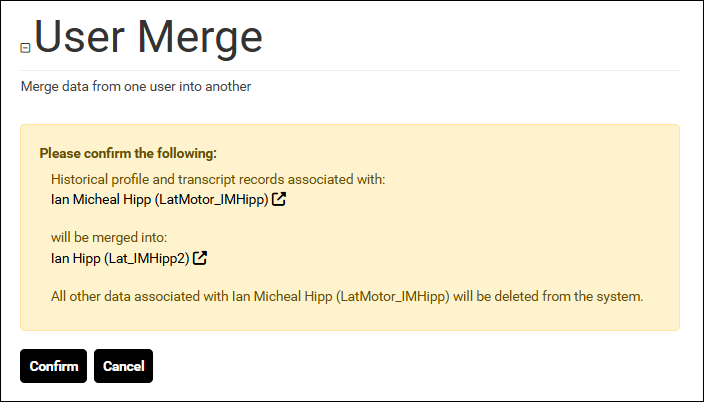This screenshot has height=402, width=704.
Task: Launch source user record via pop-out icon
Action: [279, 199]
